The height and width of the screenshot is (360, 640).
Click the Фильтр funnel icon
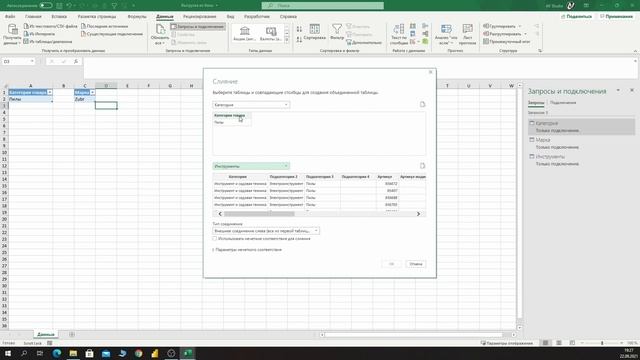tap(337, 32)
